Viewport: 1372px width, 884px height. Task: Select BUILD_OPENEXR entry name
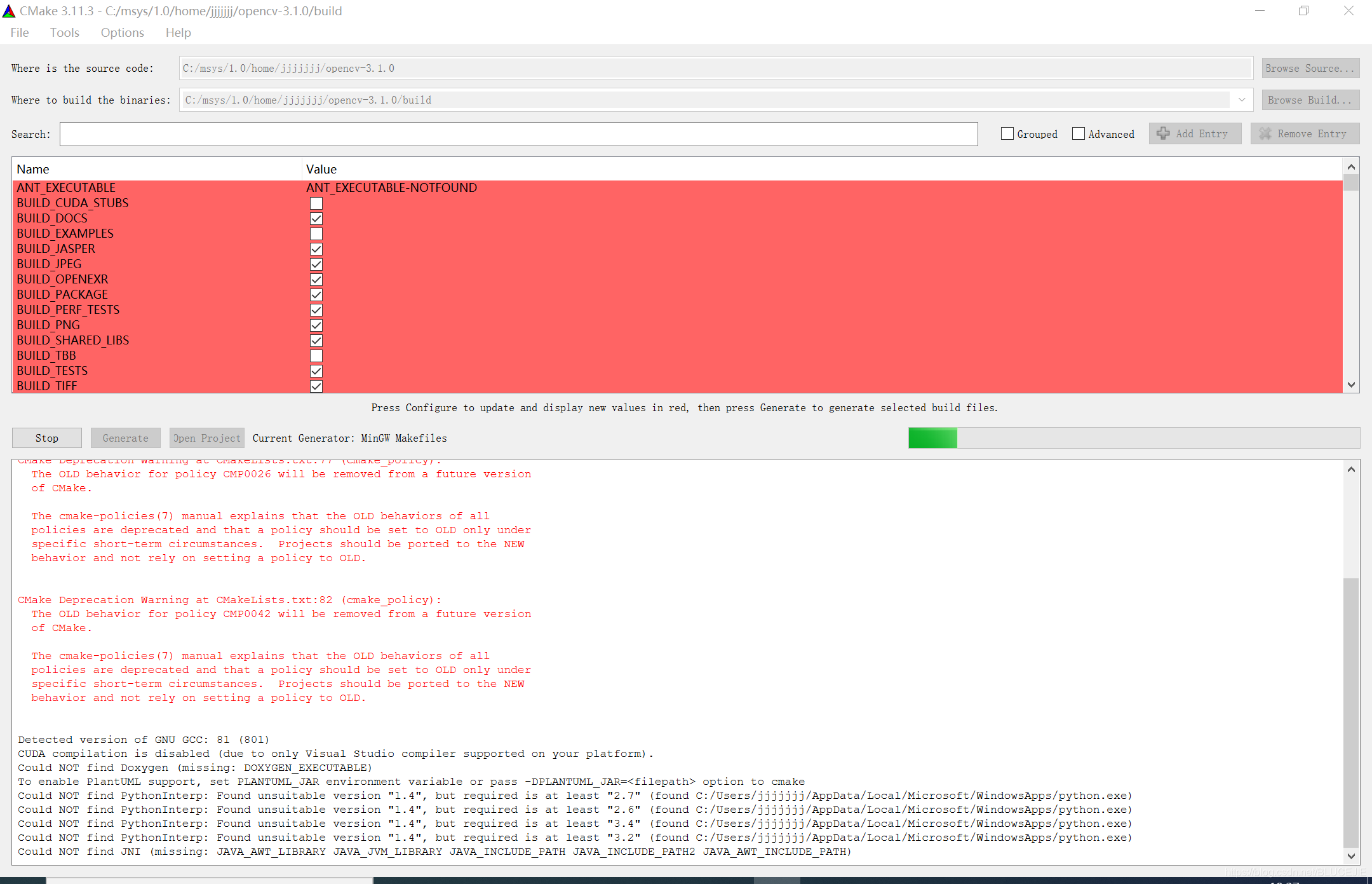[62, 279]
